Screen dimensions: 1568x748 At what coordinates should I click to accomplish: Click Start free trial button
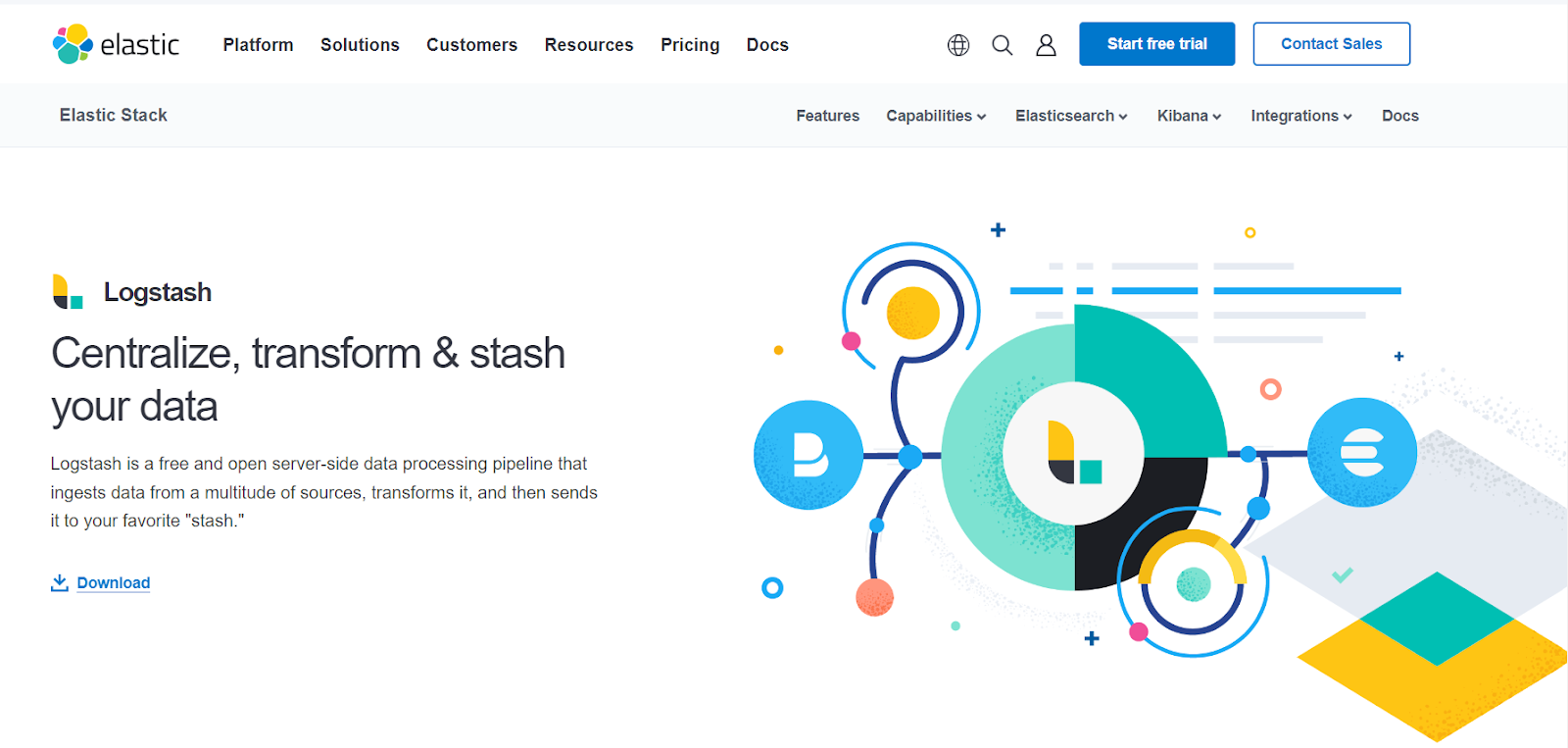(x=1157, y=44)
